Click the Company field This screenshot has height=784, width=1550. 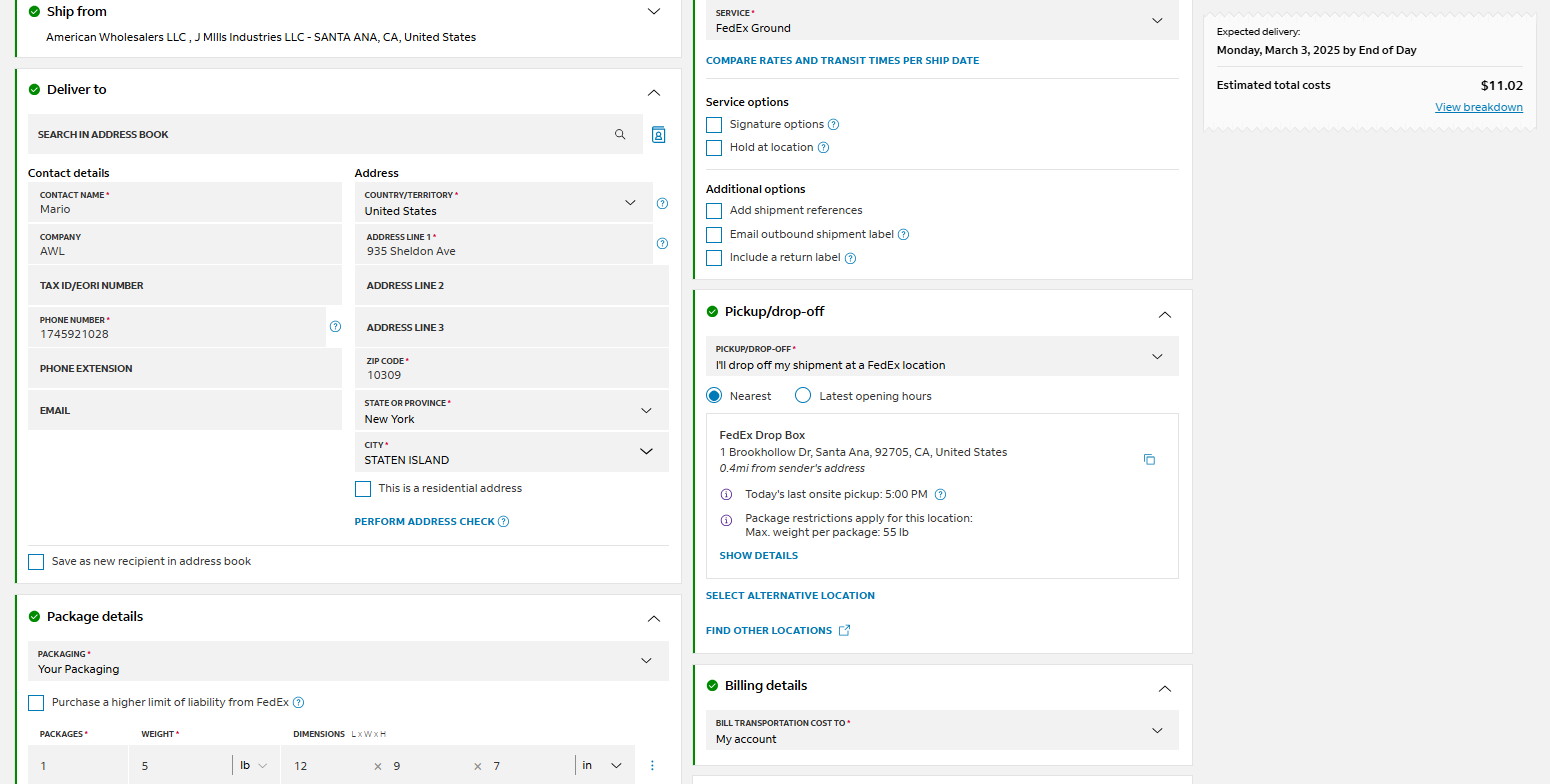(x=185, y=244)
